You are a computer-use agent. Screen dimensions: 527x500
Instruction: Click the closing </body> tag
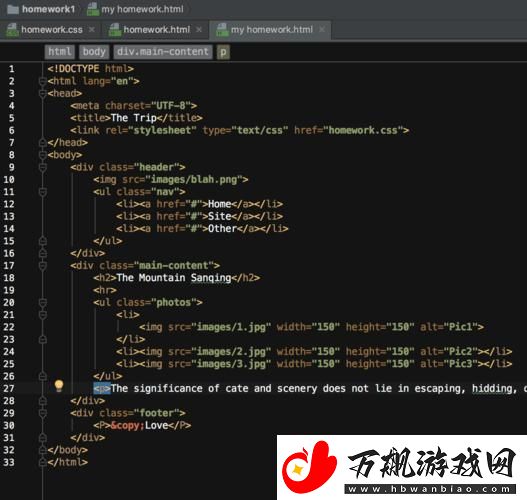pos(68,450)
